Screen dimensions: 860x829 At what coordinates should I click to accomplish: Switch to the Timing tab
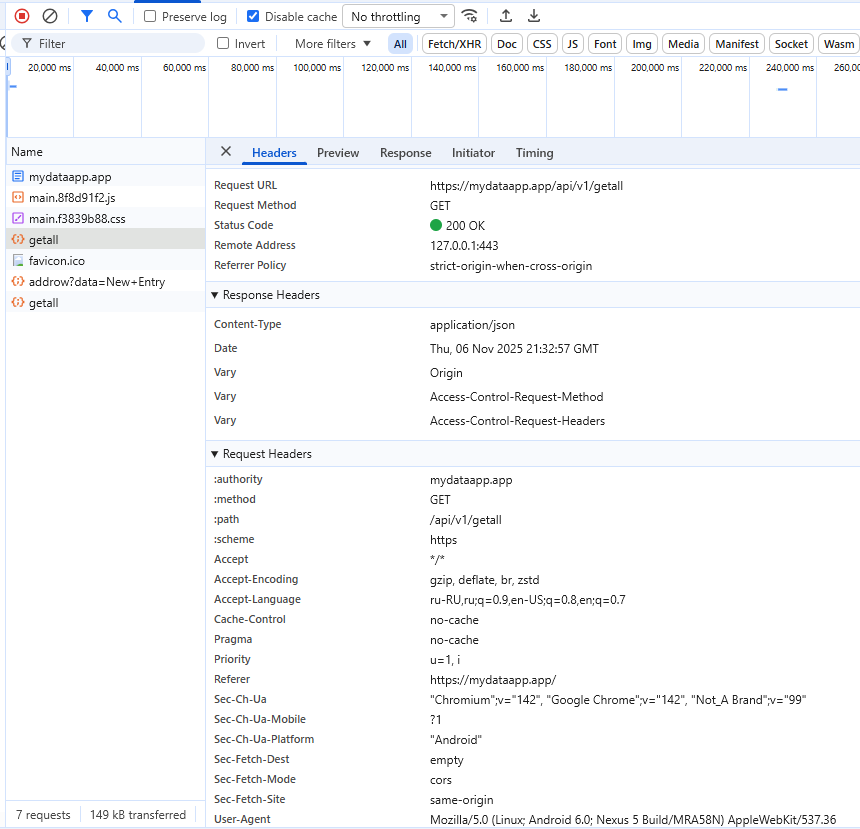coord(534,153)
